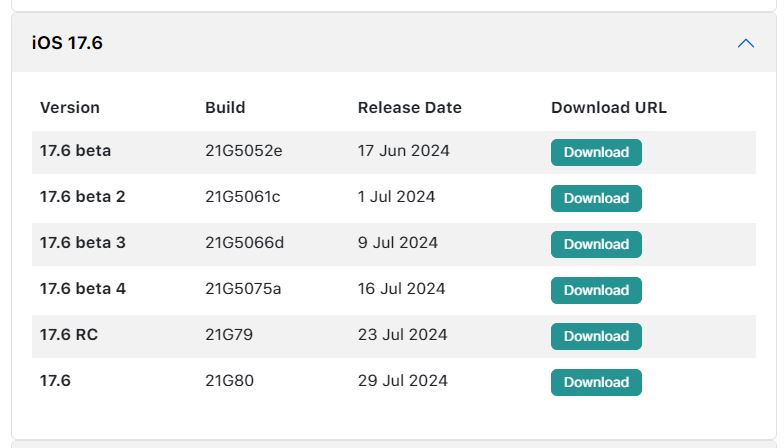Download the 17.6 RC build
Screen dimensions: 784x448
coord(596,336)
